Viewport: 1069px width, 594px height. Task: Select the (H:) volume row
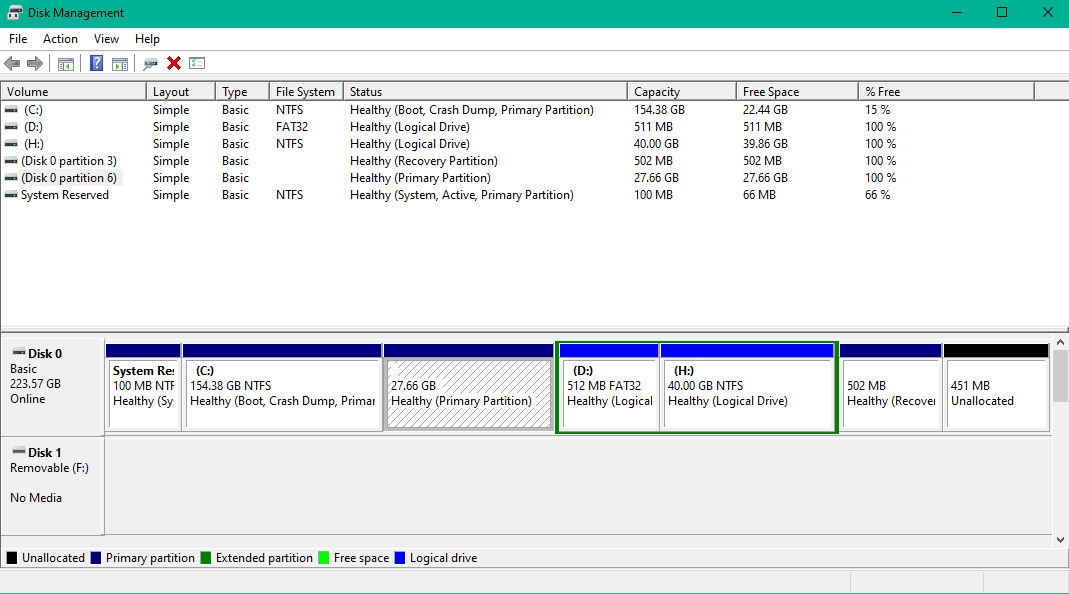tap(518, 143)
